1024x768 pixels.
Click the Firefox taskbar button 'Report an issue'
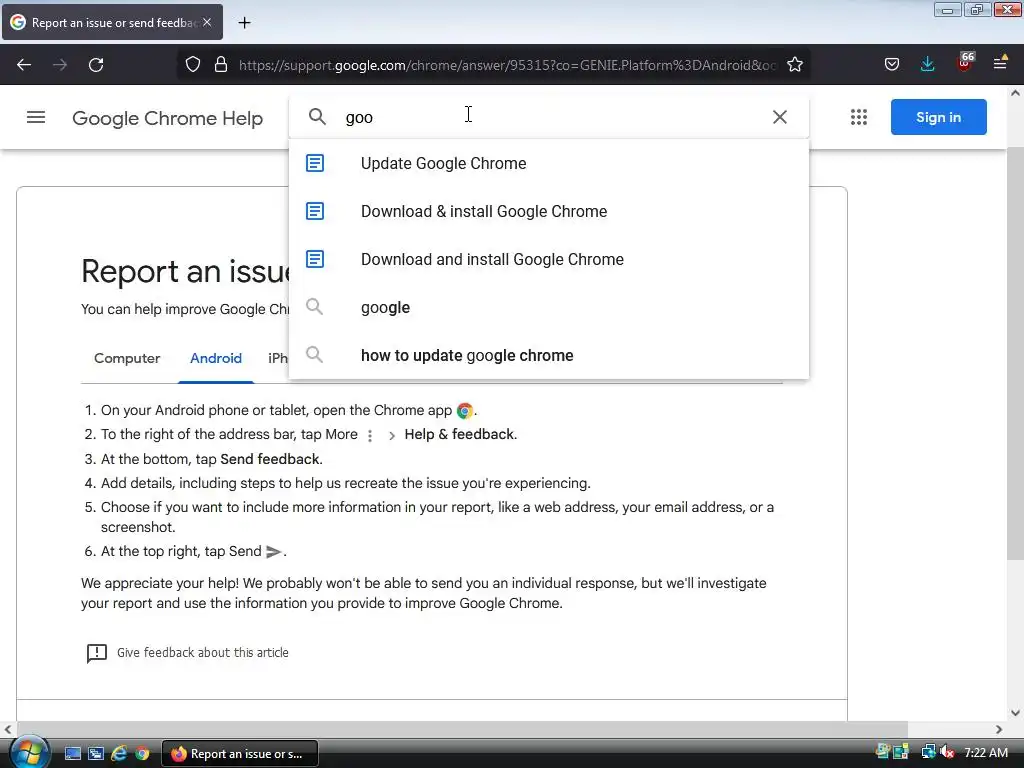(240, 754)
